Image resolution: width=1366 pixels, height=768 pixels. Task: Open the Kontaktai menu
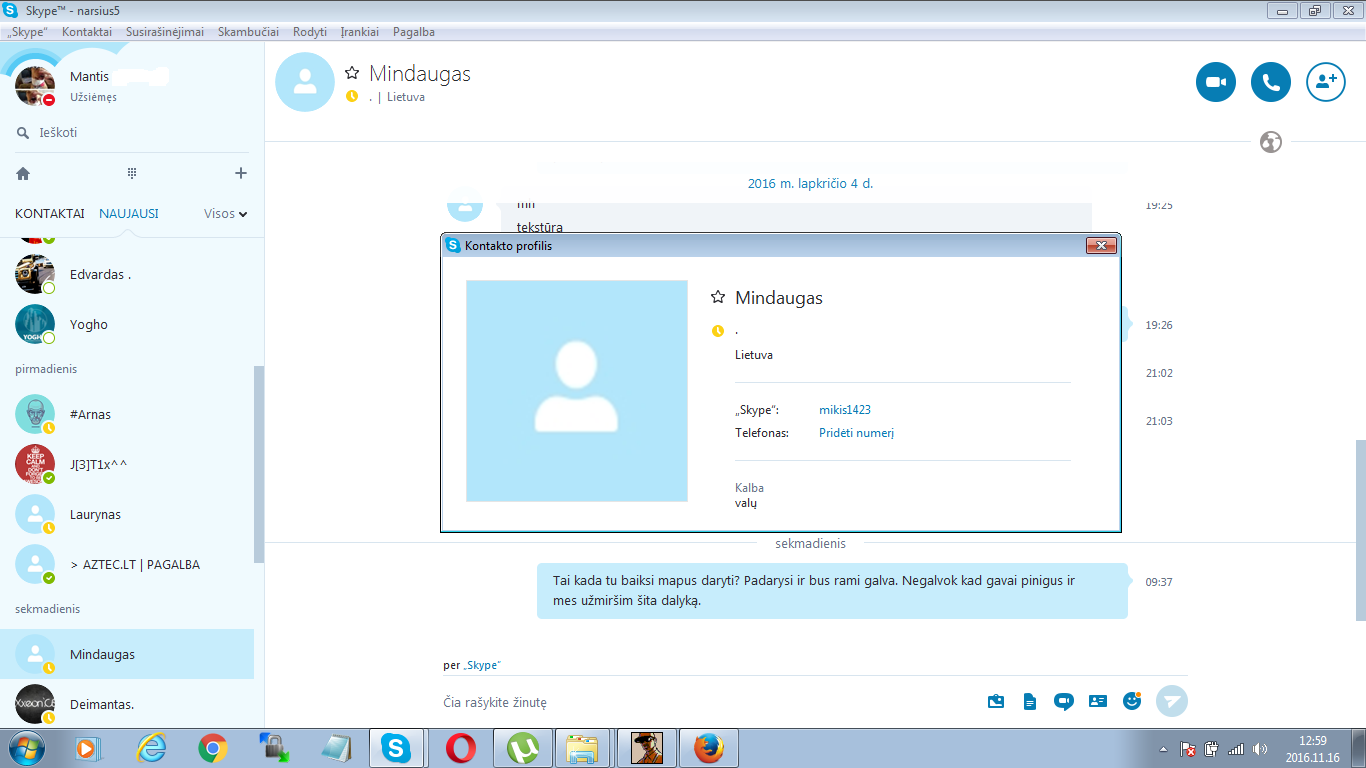point(87,32)
